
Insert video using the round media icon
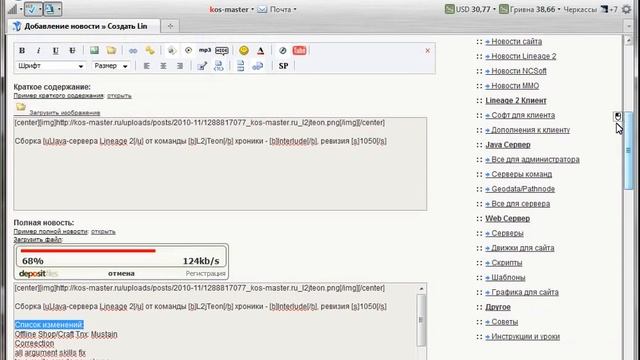point(188,50)
